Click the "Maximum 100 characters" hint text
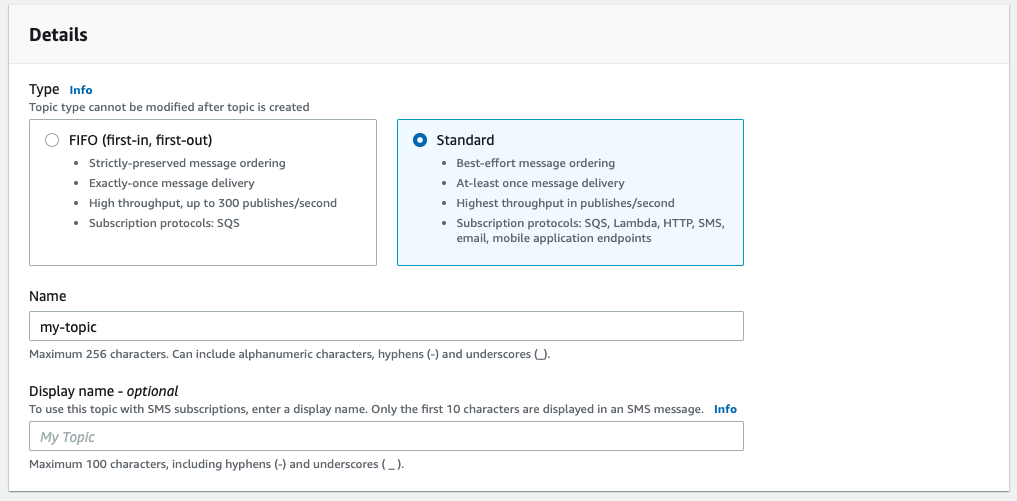The width and height of the screenshot is (1017, 501). pos(216,464)
